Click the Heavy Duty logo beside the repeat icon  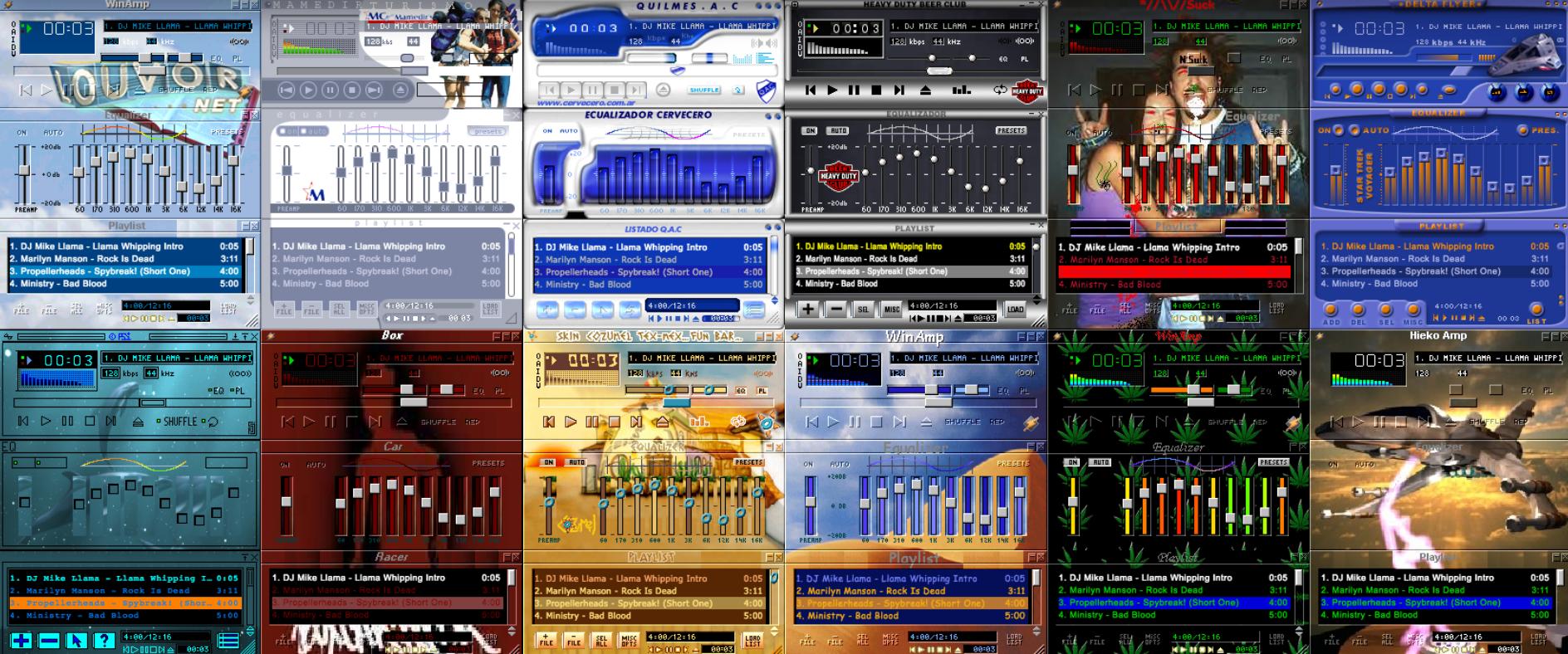click(x=1028, y=90)
